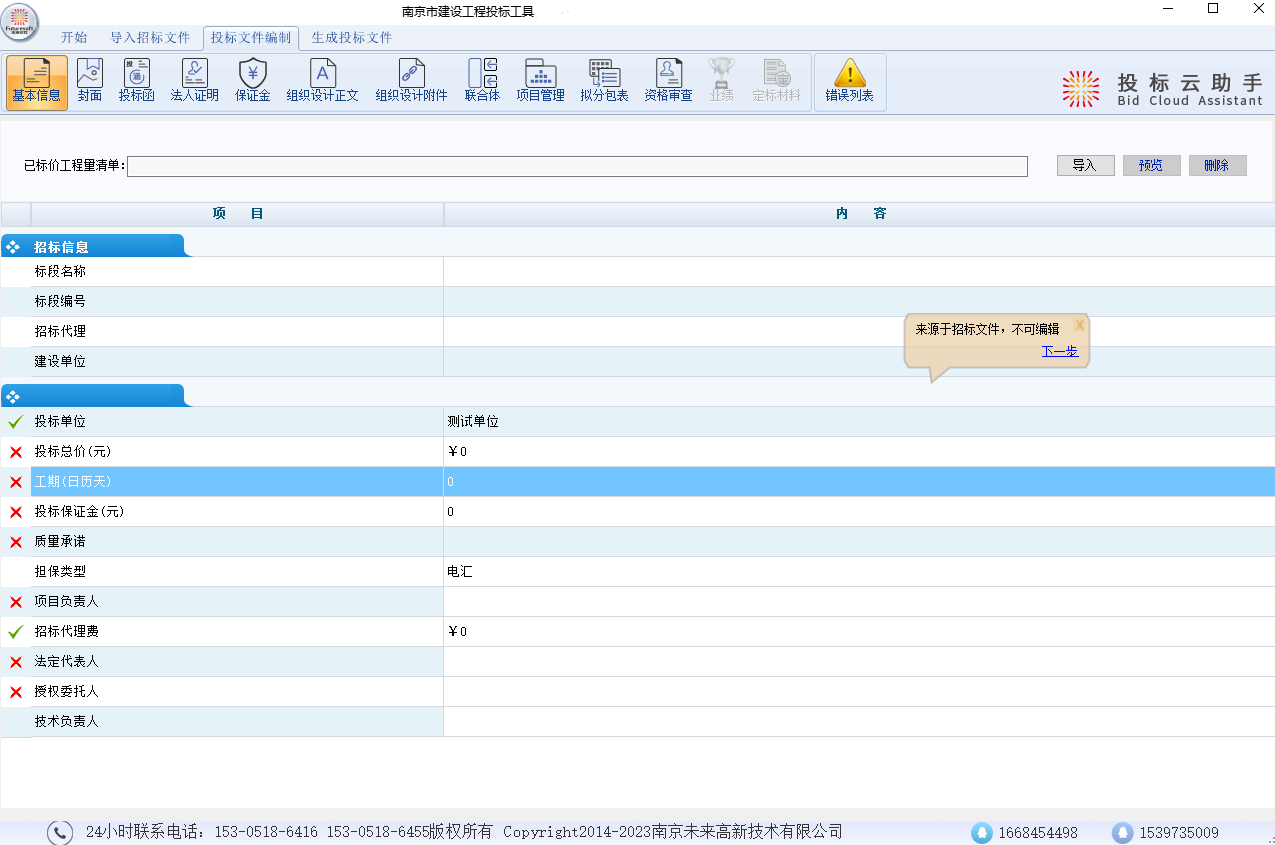Select the 项目管理 project management tool
Viewport: 1275px width, 845px height.
tap(541, 82)
